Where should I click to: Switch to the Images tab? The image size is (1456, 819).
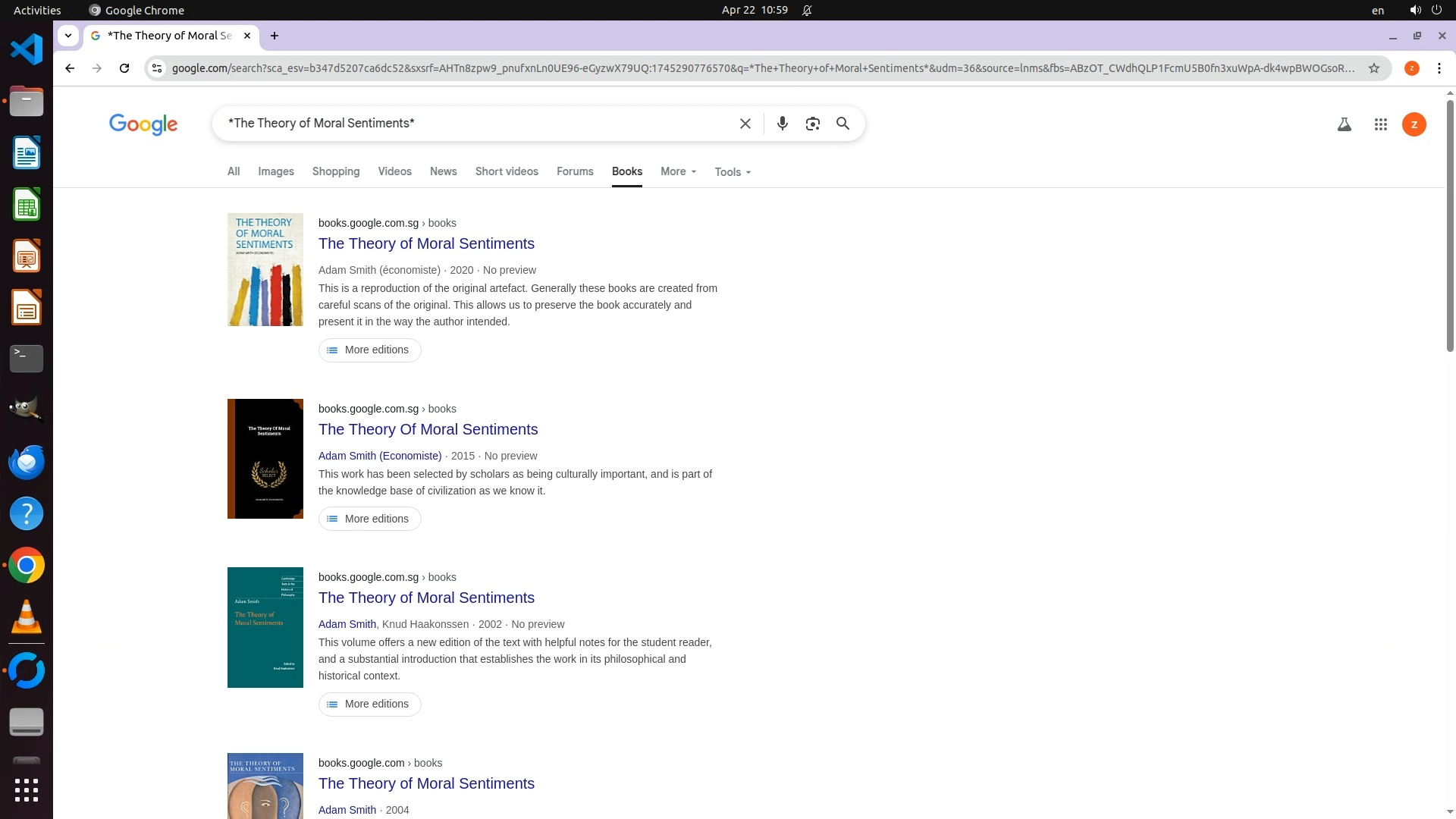tap(275, 171)
